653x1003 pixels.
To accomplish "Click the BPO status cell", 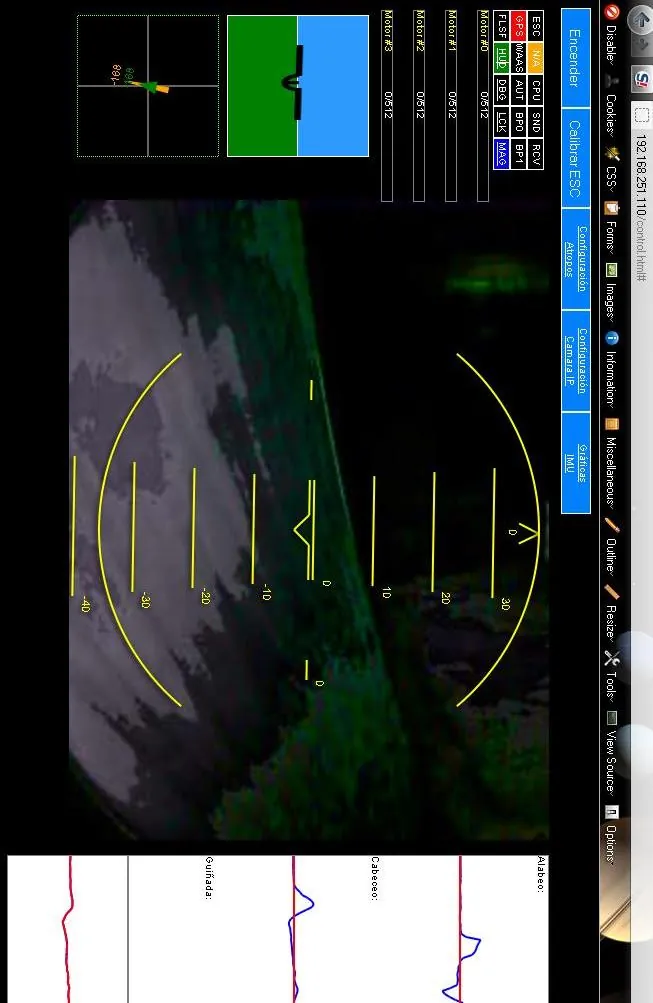I will [x=519, y=122].
